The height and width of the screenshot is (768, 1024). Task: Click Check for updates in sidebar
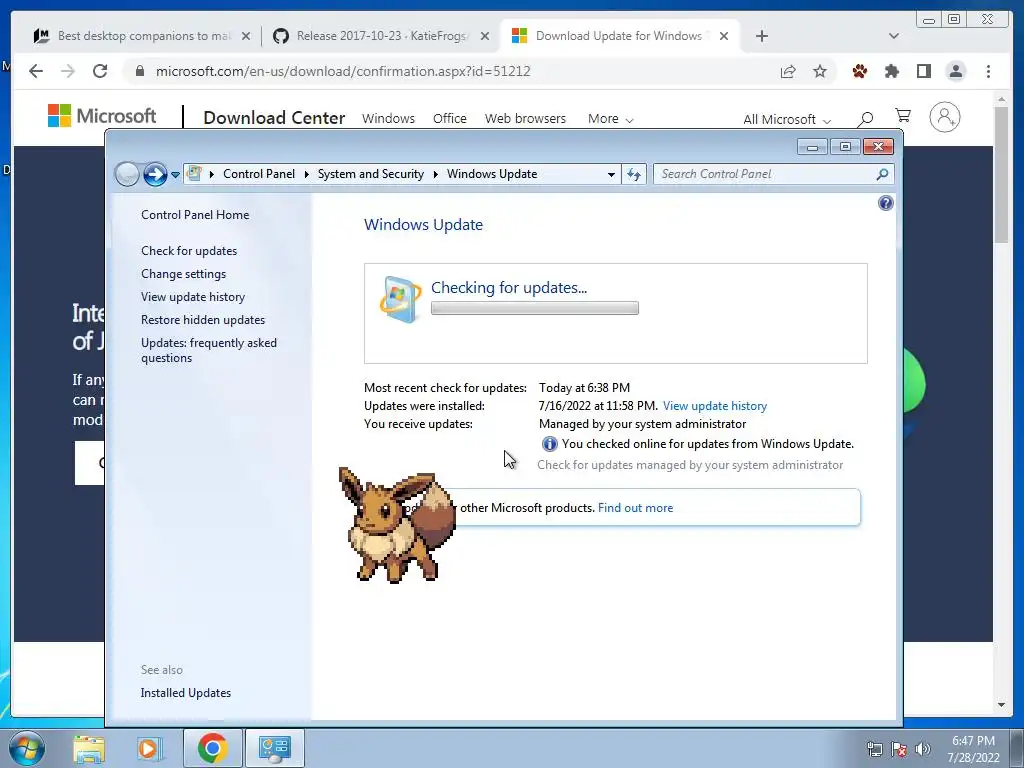pyautogui.click(x=189, y=251)
